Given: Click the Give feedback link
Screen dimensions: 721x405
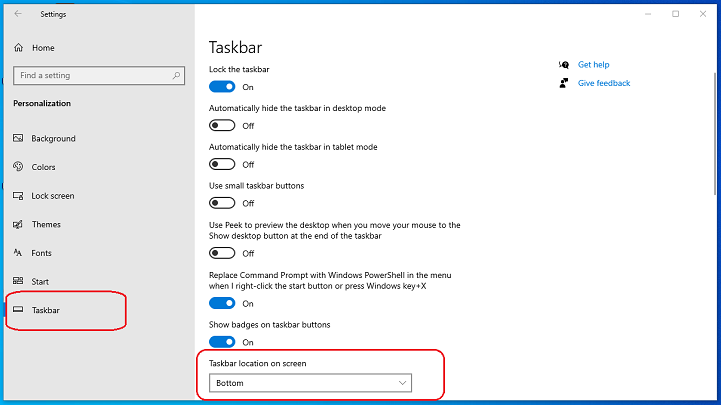Looking at the screenshot, I should (604, 83).
